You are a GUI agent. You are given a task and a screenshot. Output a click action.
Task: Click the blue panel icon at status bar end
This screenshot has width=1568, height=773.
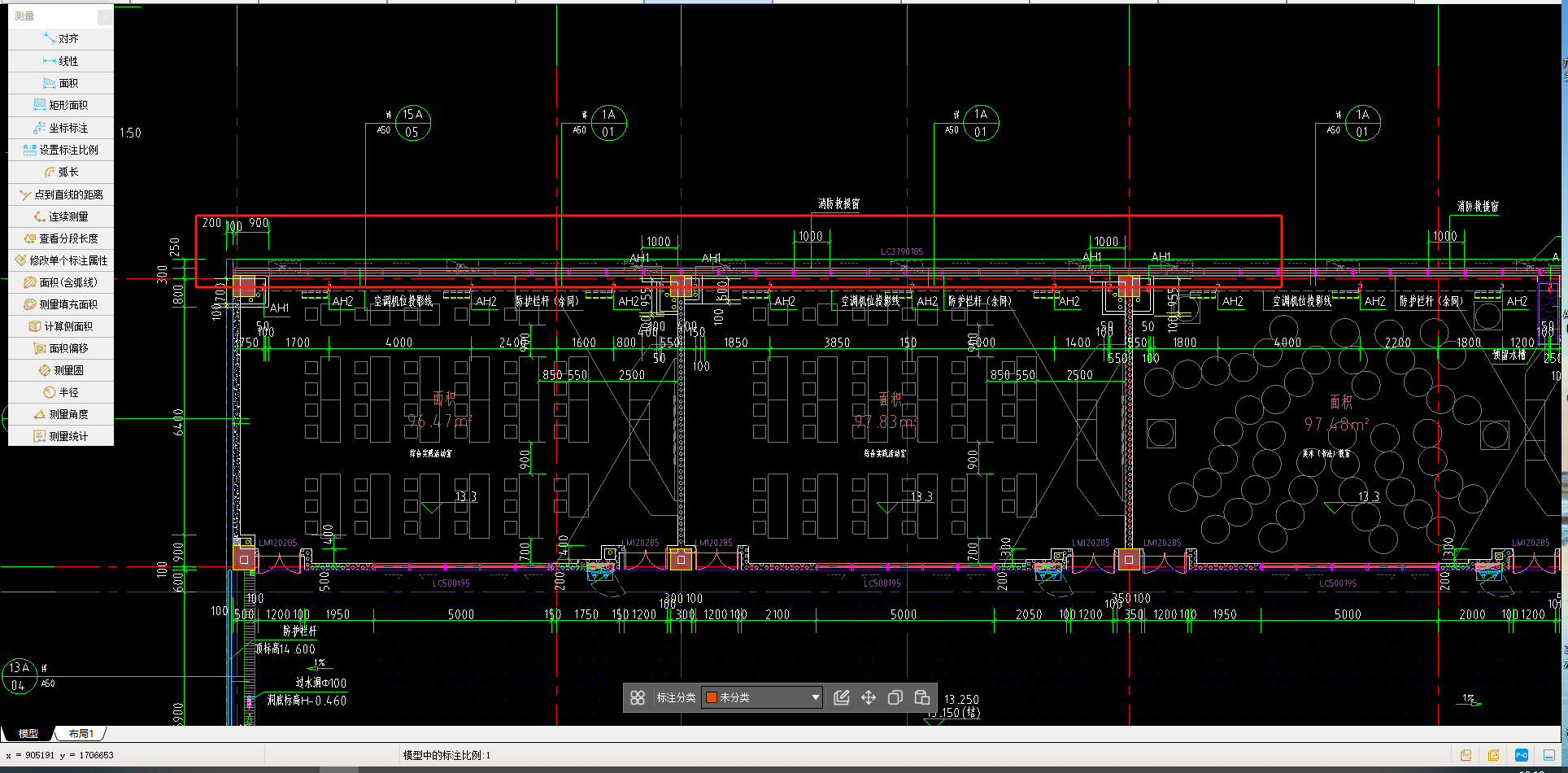click(1549, 755)
